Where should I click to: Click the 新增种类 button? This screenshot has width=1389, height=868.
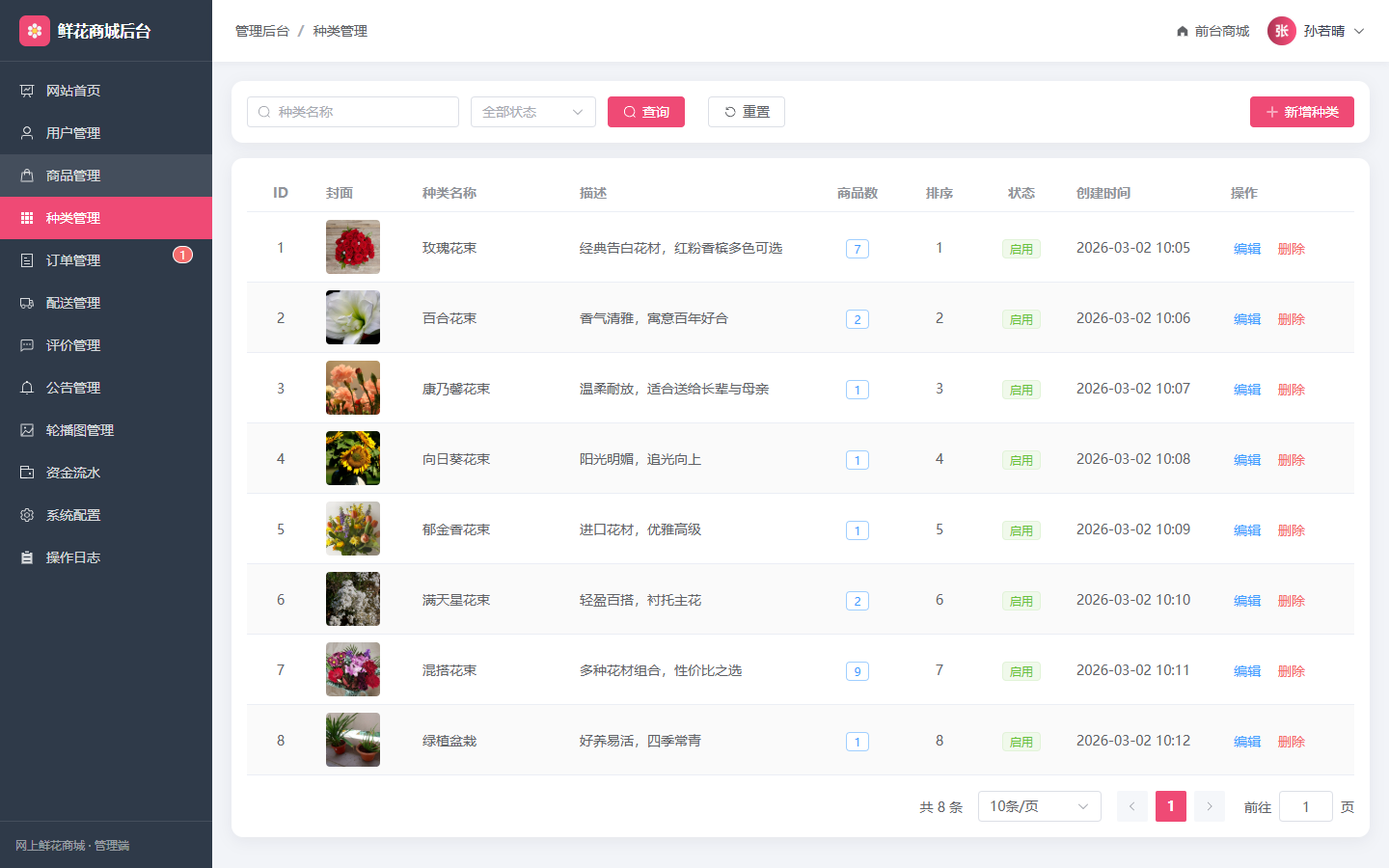pos(1302,112)
